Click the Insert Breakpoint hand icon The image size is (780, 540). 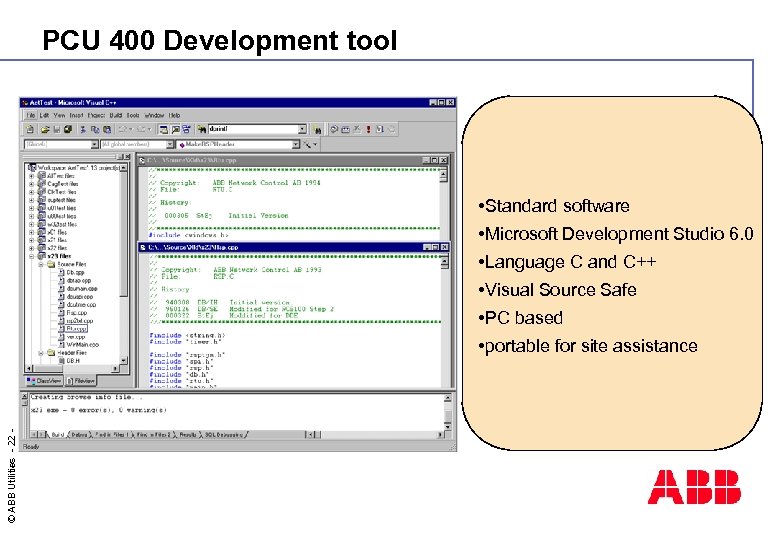pos(391,130)
